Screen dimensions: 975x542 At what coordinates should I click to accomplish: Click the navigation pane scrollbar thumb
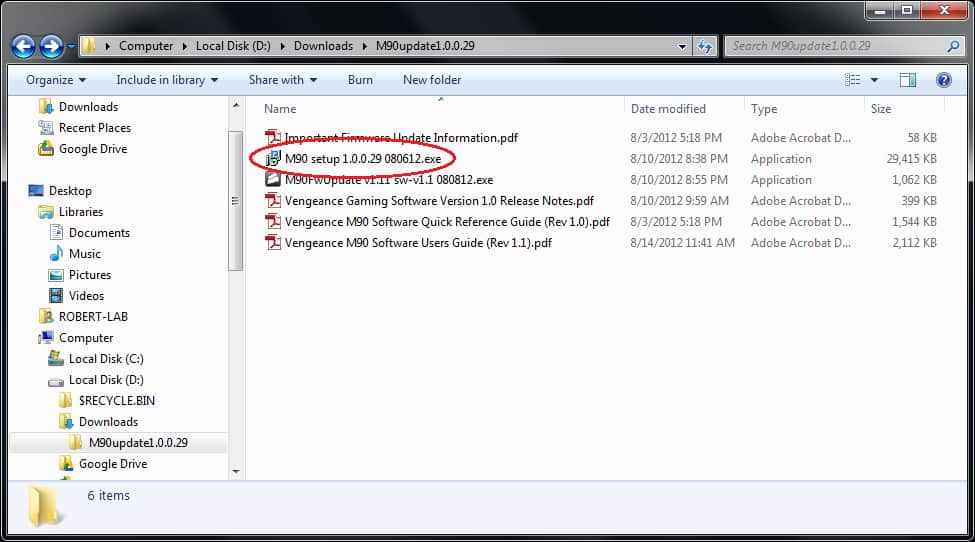[x=235, y=201]
